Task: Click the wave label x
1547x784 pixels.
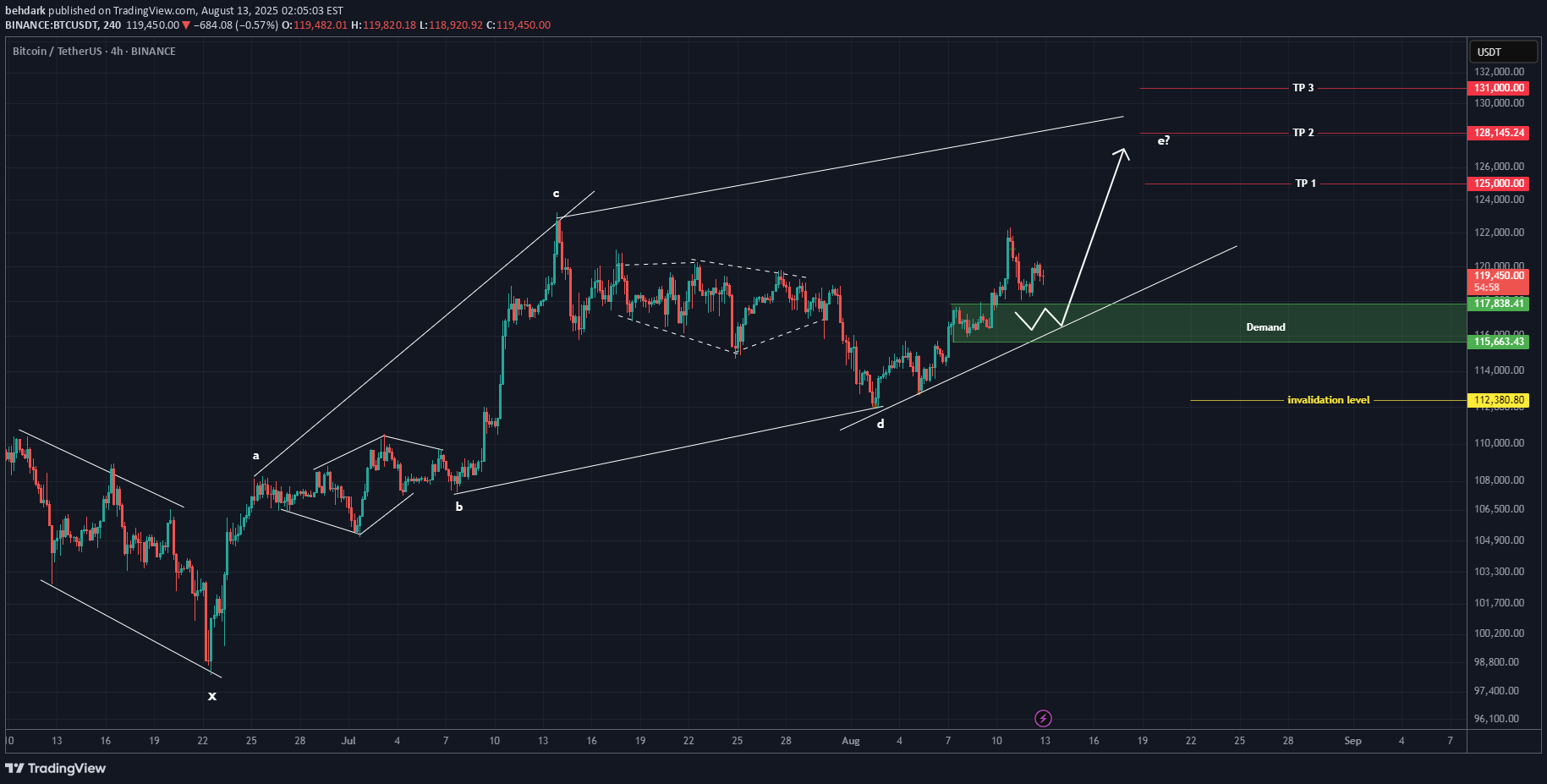Action: [x=212, y=696]
